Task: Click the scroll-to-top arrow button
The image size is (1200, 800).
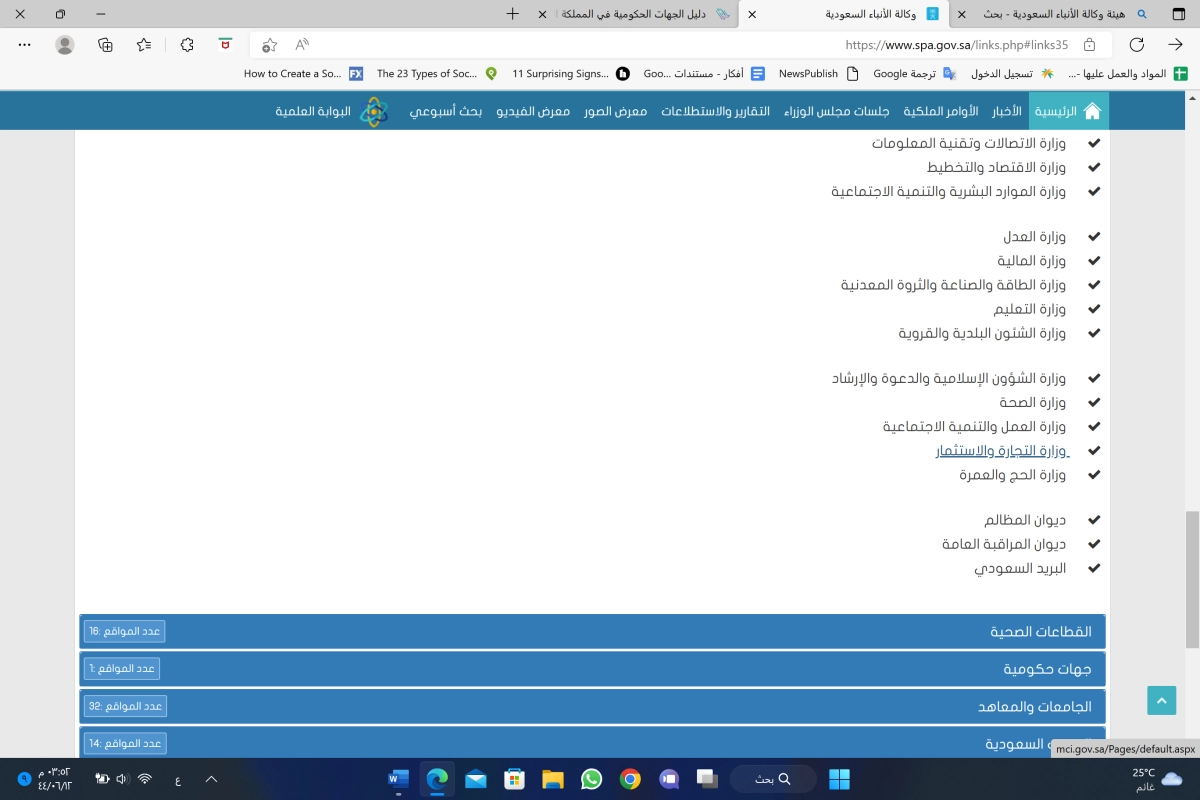Action: tap(1161, 701)
